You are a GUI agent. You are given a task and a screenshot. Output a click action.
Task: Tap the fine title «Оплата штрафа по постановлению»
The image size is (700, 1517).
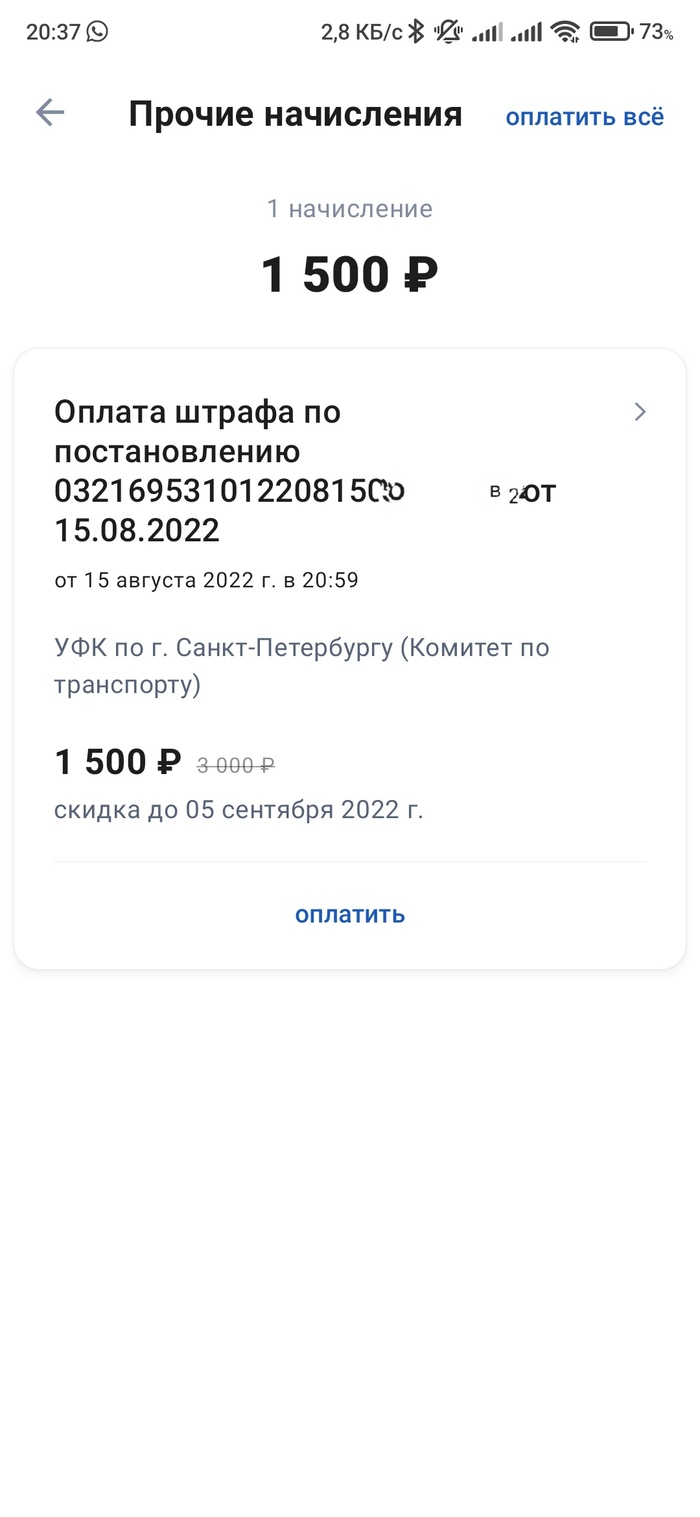pos(198,431)
